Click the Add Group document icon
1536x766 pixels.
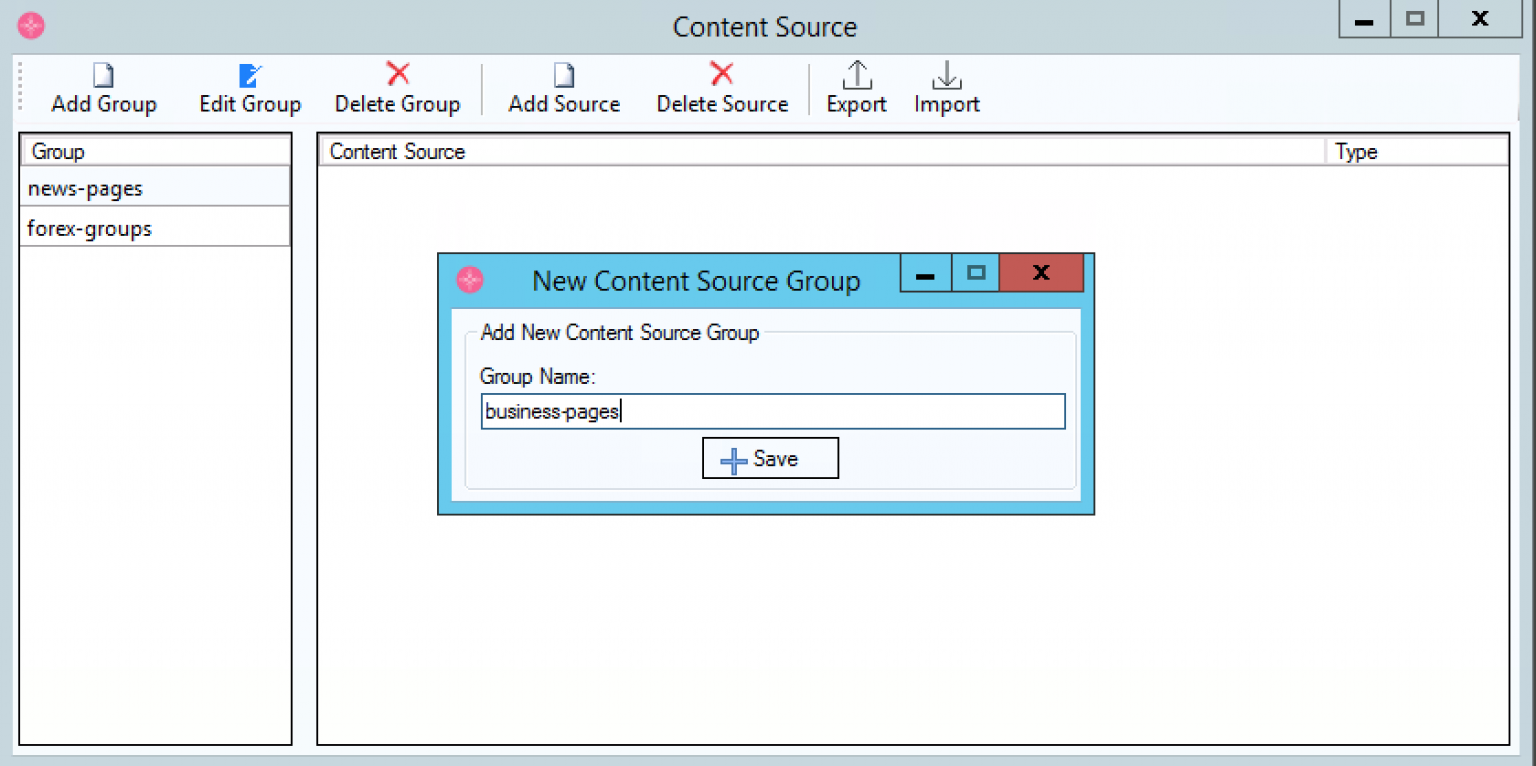pyautogui.click(x=102, y=74)
